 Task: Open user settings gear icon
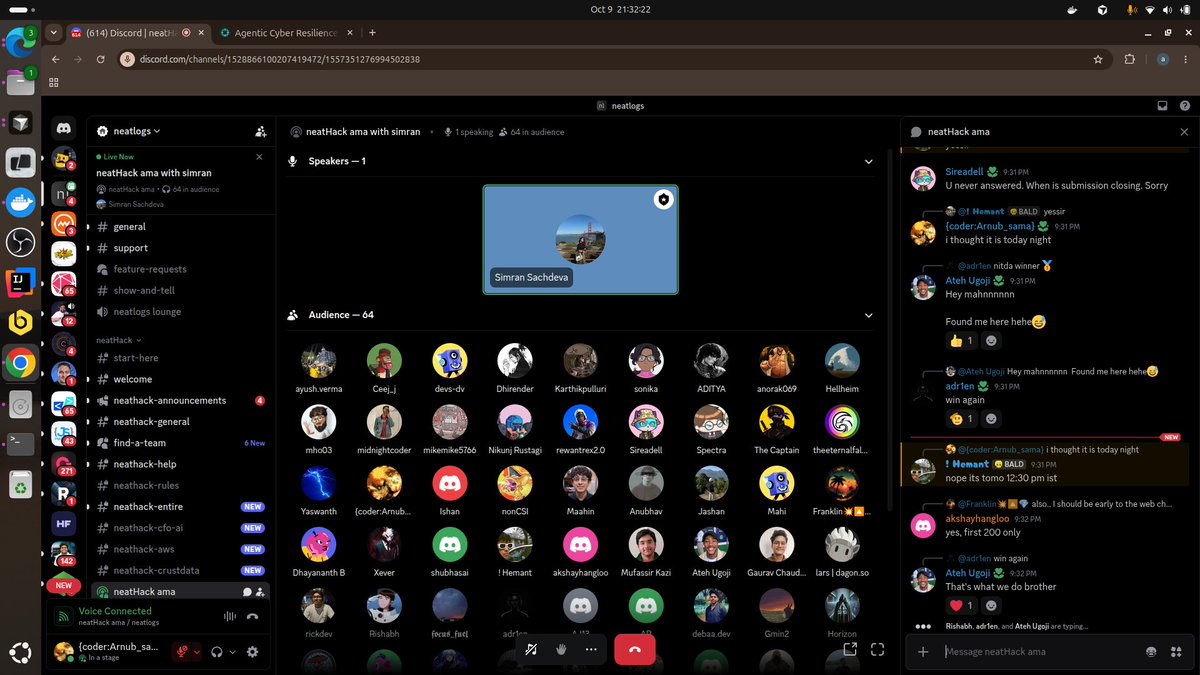point(252,651)
